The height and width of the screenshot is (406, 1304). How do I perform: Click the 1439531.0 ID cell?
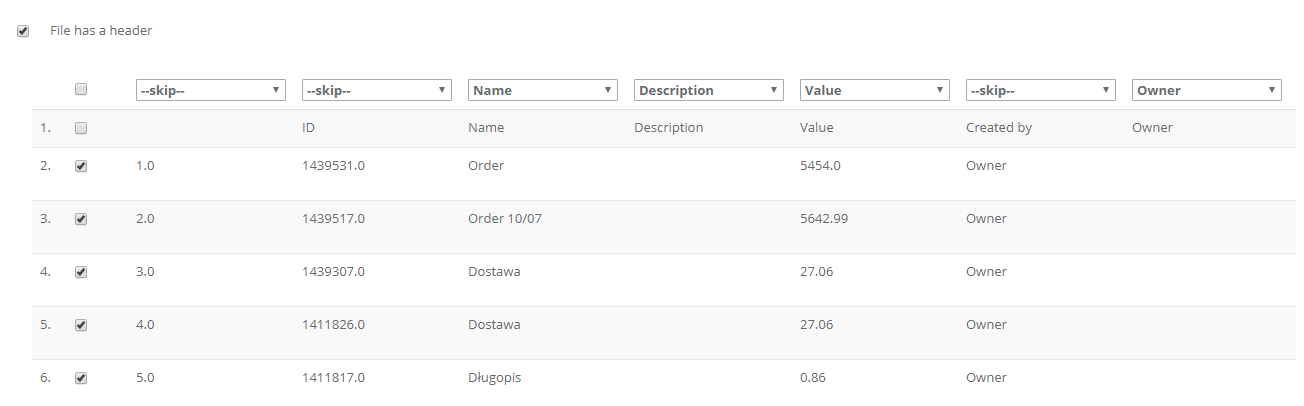coord(333,166)
